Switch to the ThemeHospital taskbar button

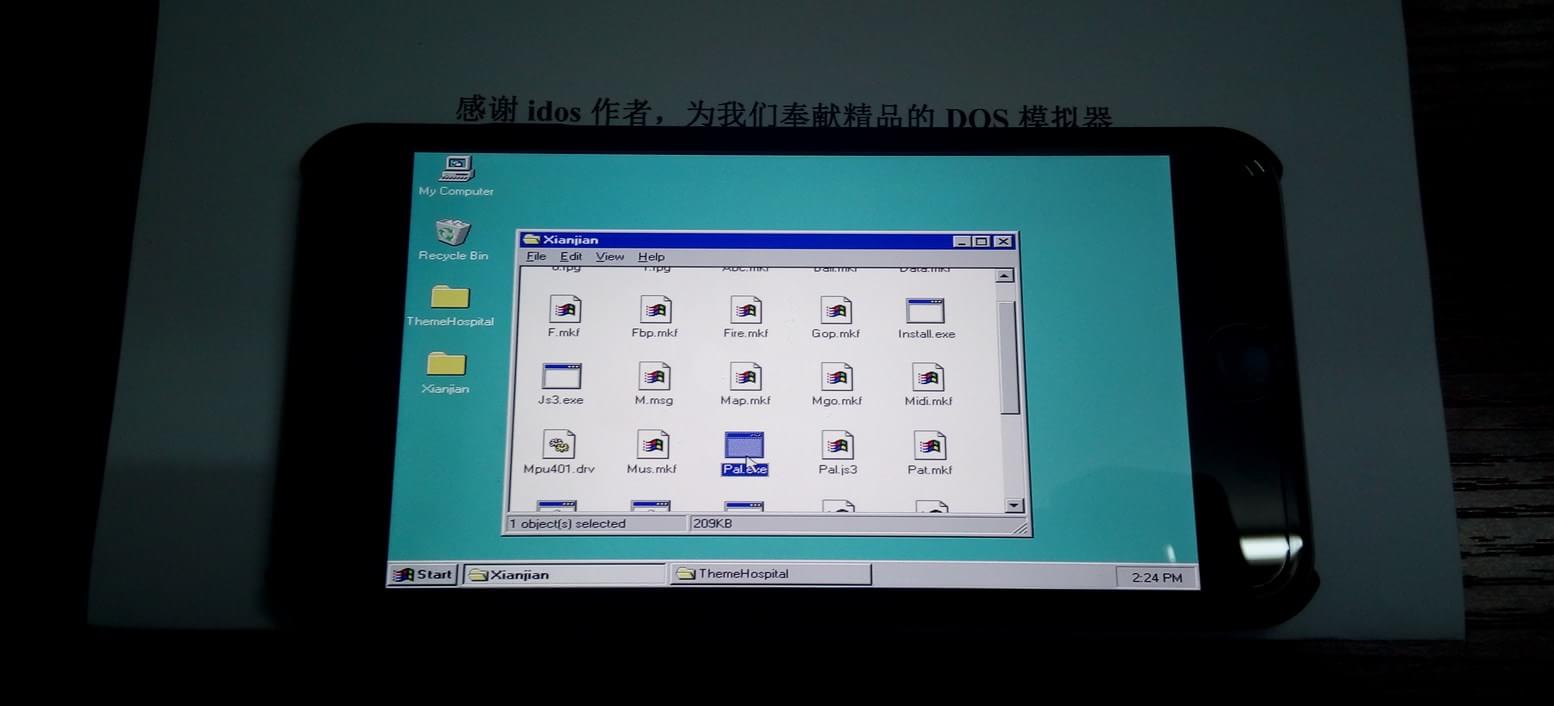tap(770, 574)
